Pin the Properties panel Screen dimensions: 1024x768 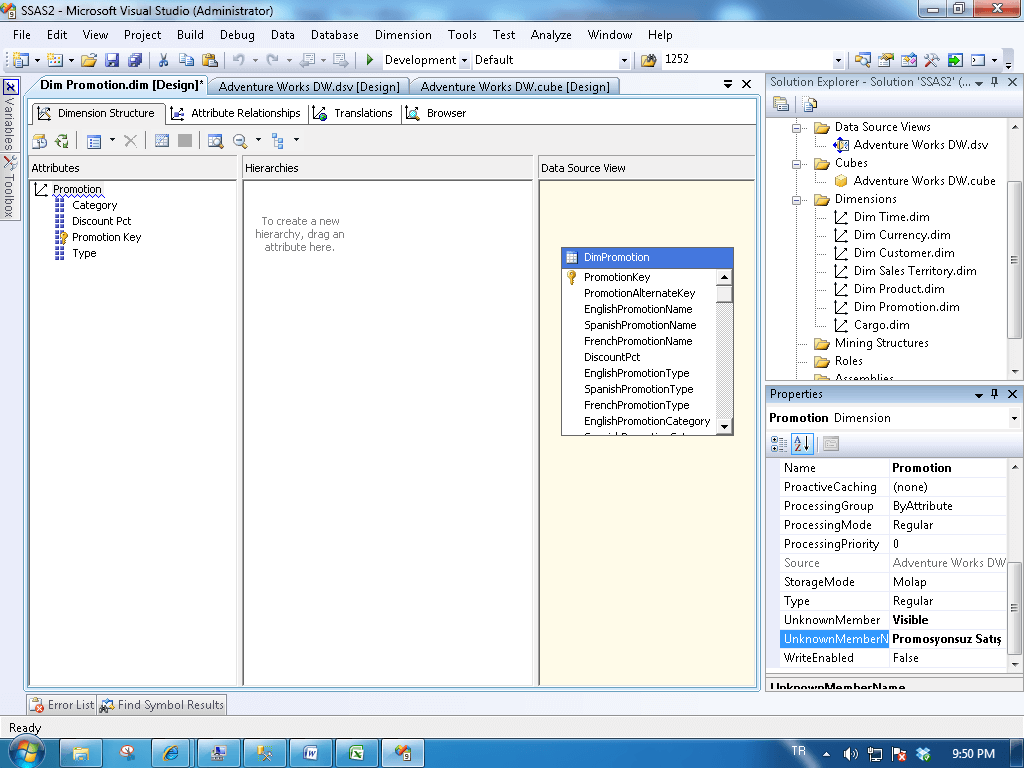pyautogui.click(x=995, y=394)
